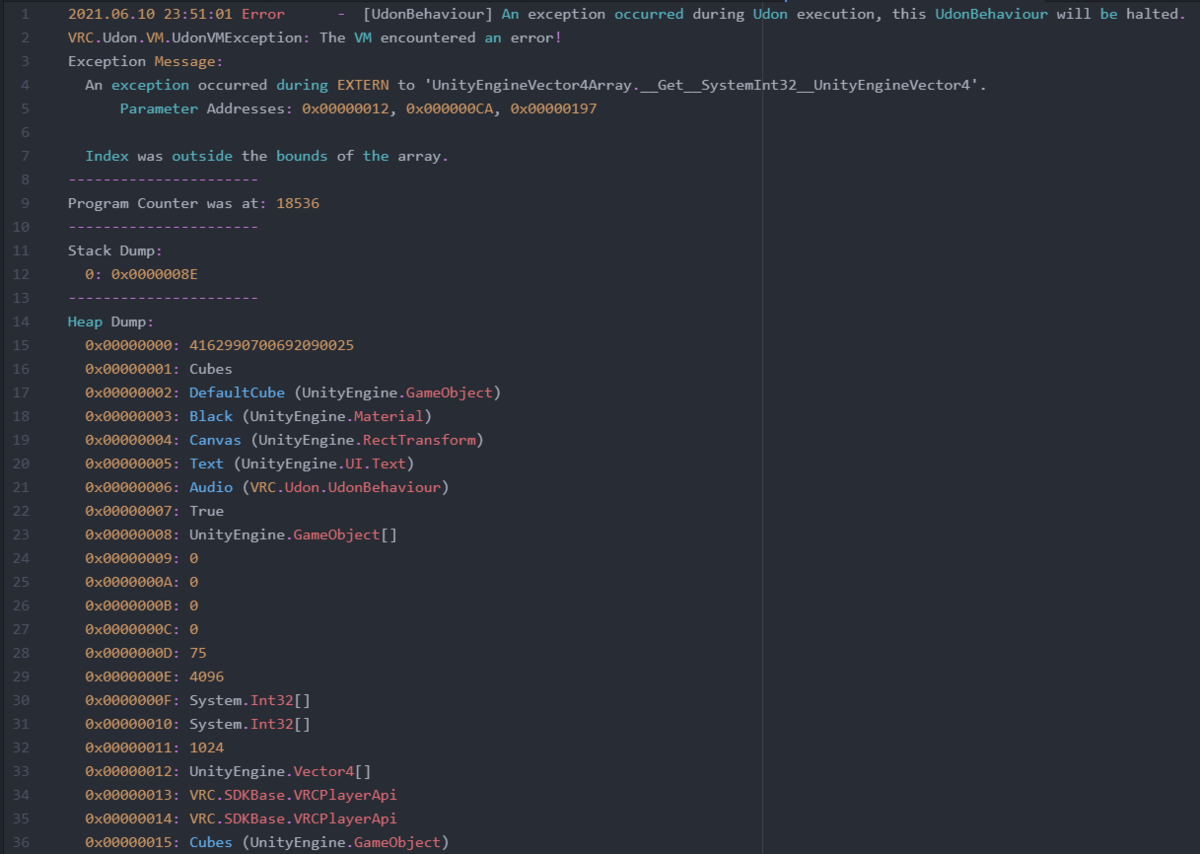Click the 'Error' log level on line 1
Image resolution: width=1200 pixels, height=854 pixels.
tap(263, 14)
